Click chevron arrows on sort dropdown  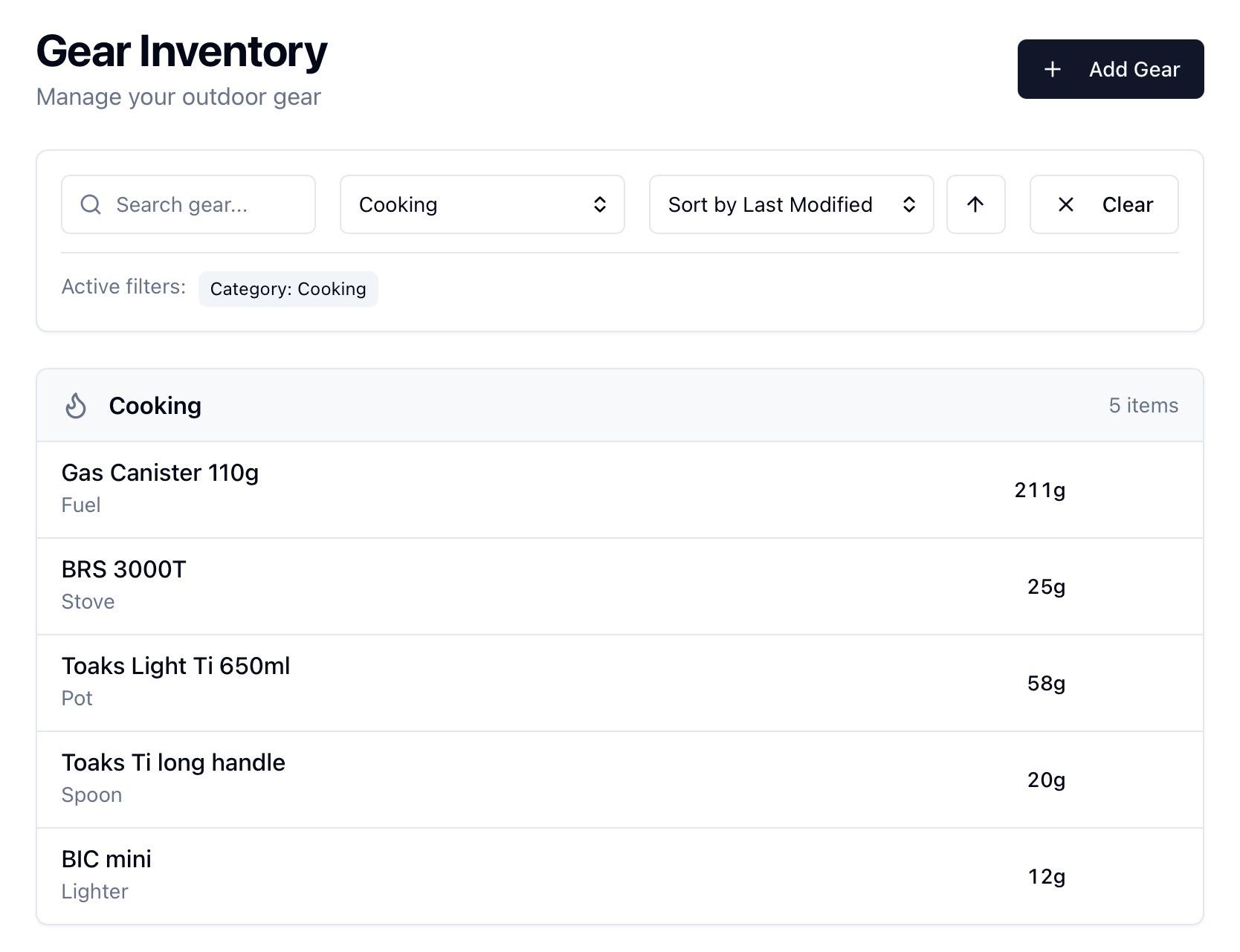908,204
